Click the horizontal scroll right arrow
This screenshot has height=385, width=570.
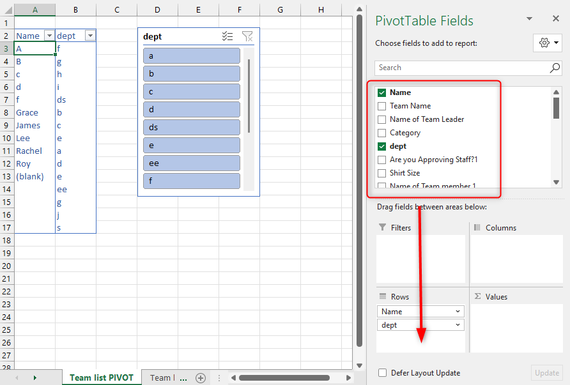[348, 378]
